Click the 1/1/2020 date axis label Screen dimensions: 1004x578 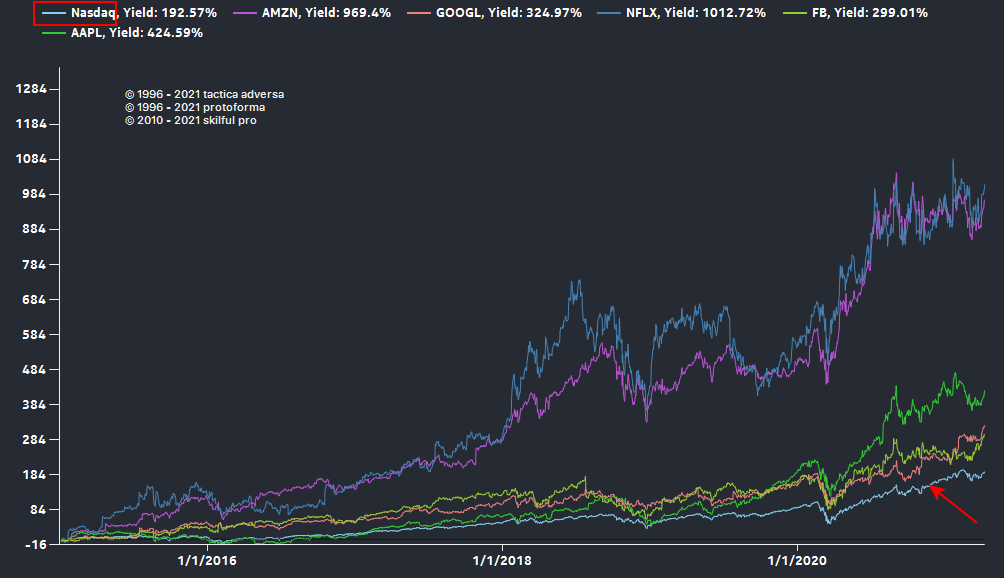pyautogui.click(x=796, y=560)
